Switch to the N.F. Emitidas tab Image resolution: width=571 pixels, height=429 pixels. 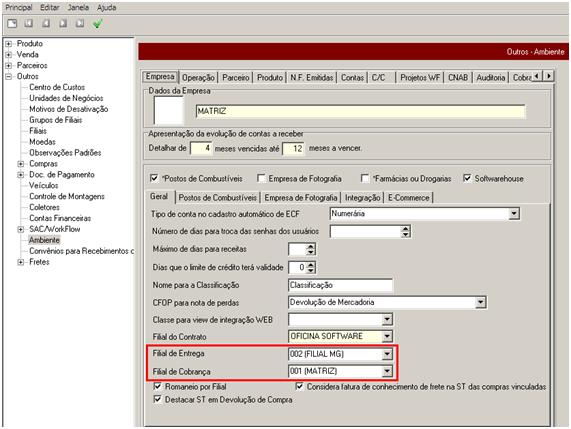click(312, 78)
